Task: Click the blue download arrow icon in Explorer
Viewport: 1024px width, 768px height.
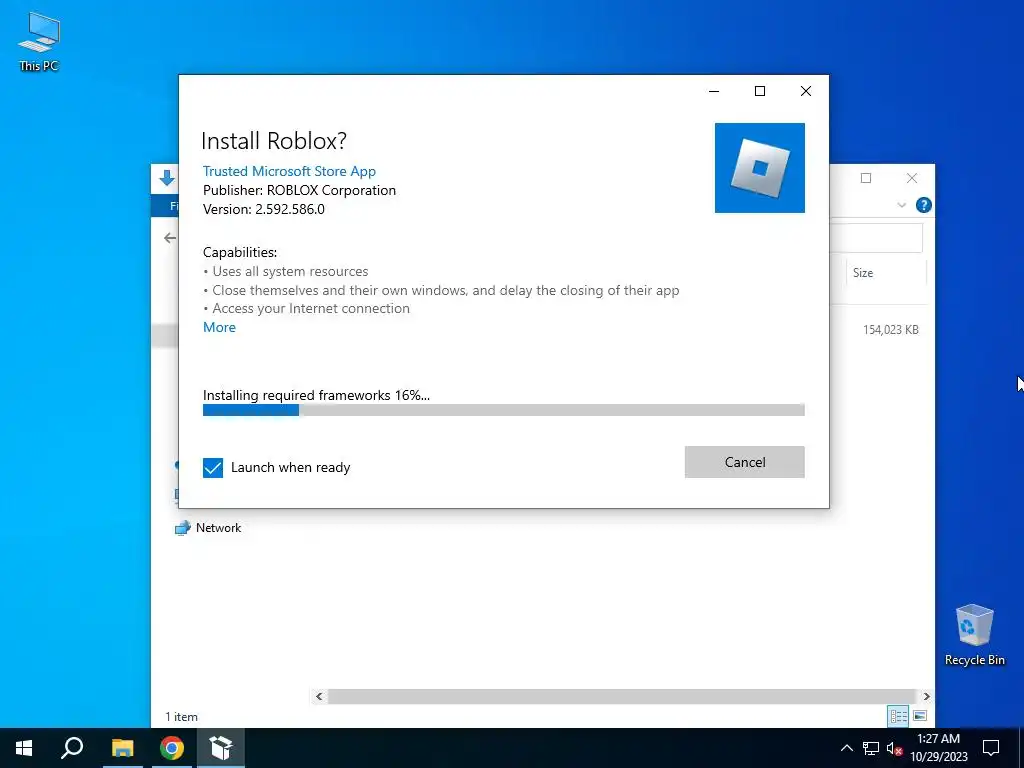Action: click(x=167, y=178)
